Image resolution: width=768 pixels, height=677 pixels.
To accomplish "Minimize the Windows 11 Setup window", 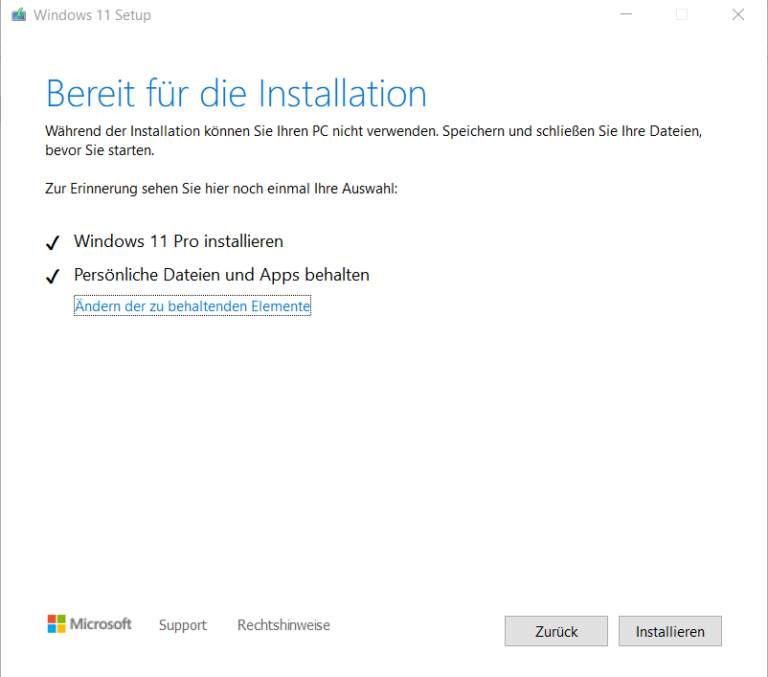I will (x=626, y=15).
